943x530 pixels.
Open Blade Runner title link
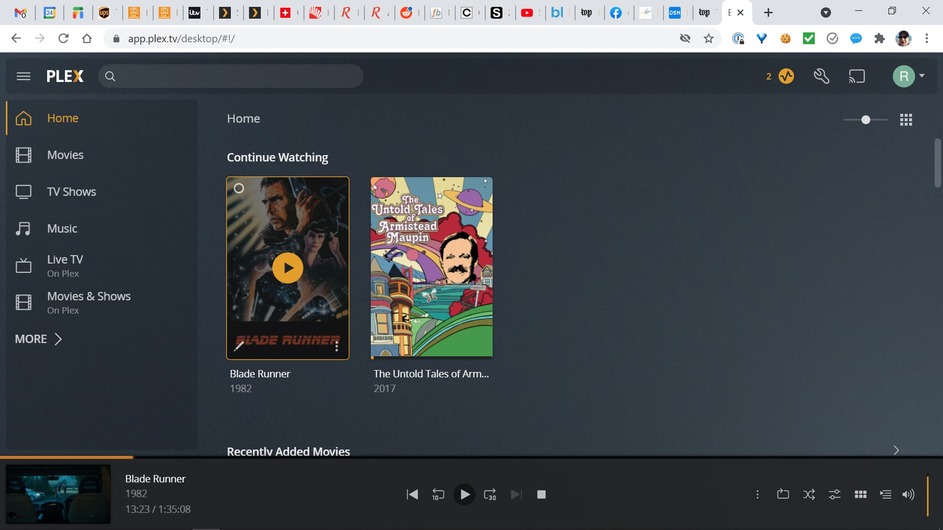[260, 374]
